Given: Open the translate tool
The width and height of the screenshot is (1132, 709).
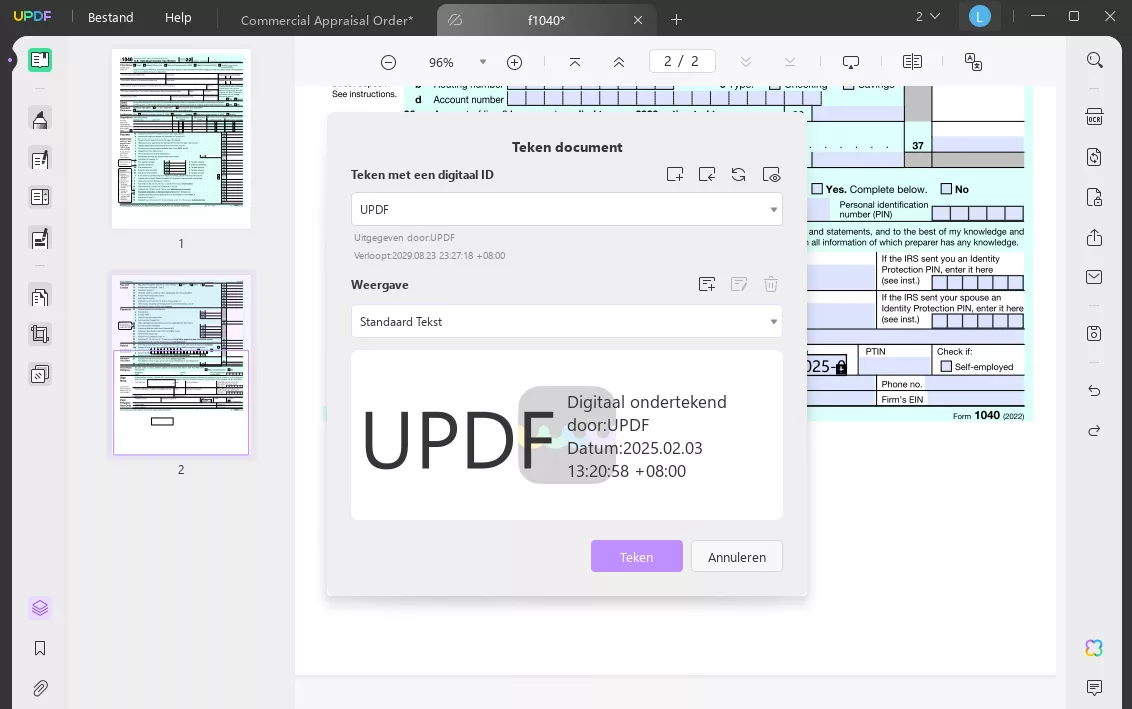Looking at the screenshot, I should coord(973,62).
